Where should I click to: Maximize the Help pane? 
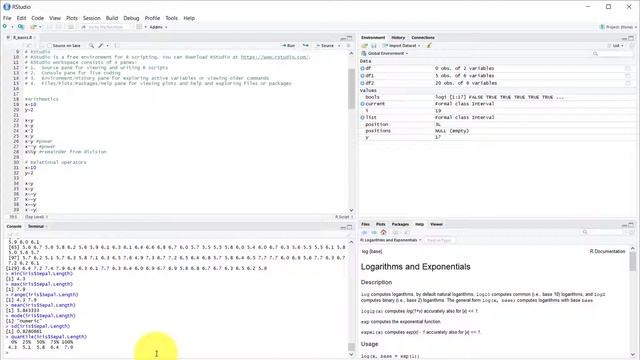click(x=631, y=225)
